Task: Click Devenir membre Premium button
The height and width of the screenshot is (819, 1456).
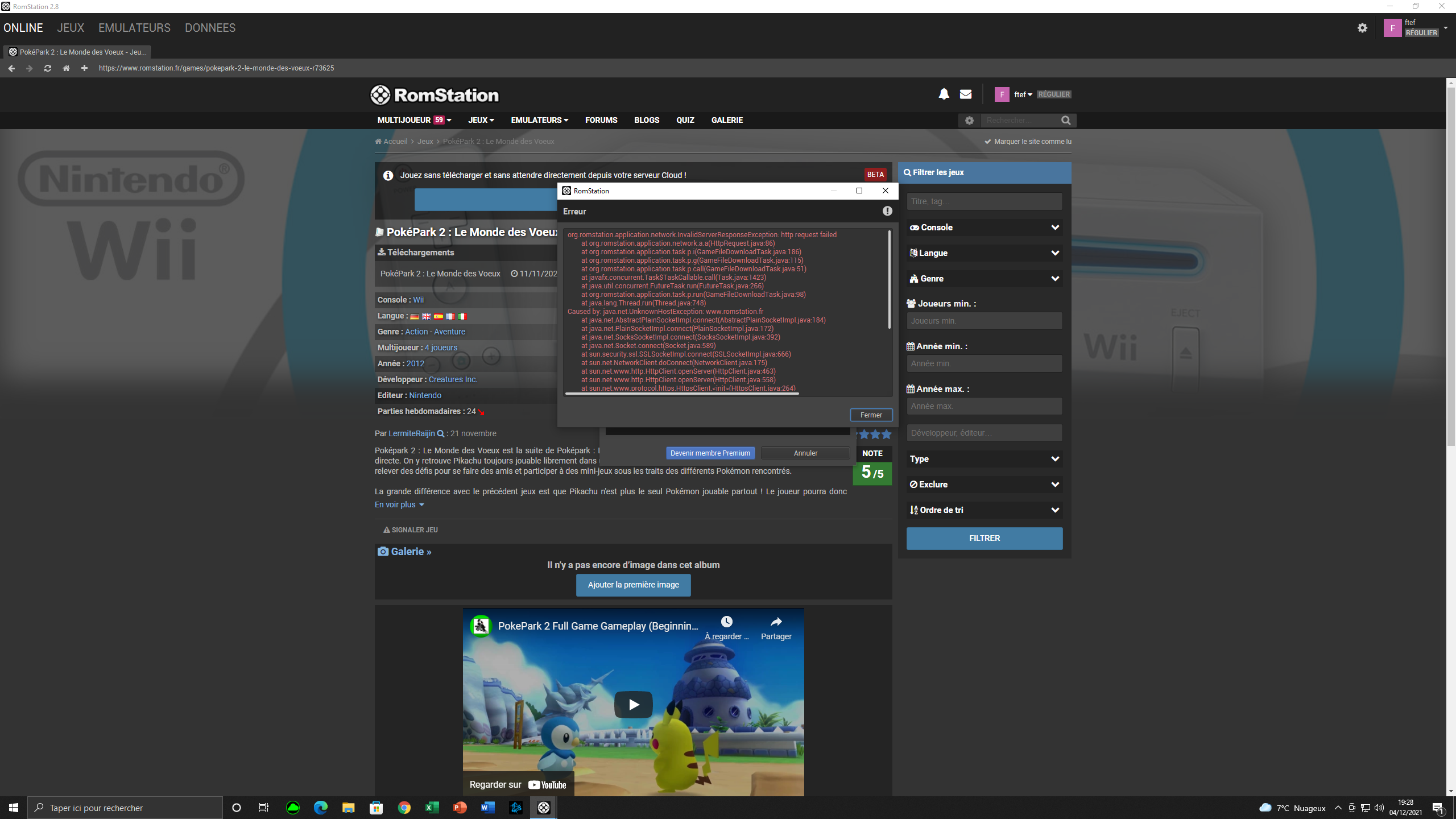Action: (x=710, y=453)
